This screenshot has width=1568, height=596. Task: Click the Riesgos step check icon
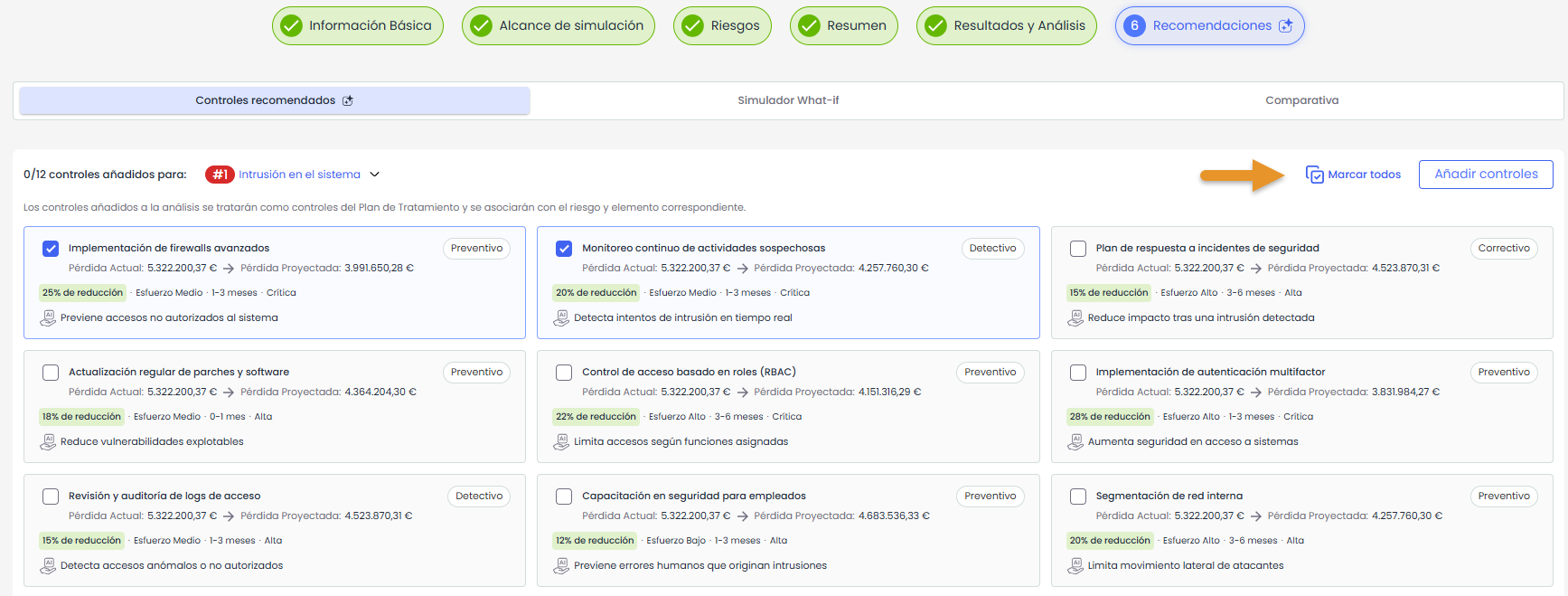click(693, 25)
